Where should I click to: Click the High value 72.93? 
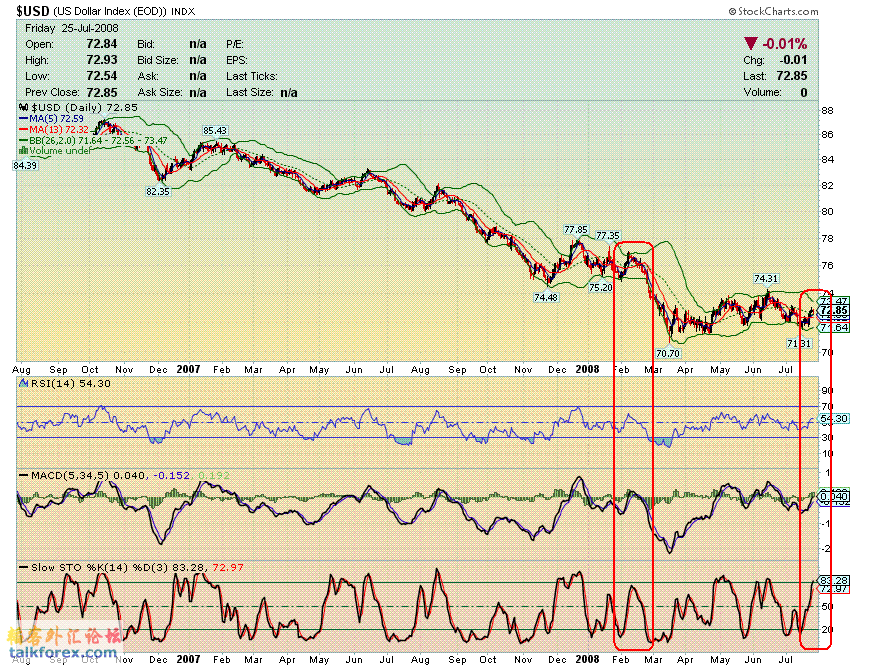click(x=102, y=59)
